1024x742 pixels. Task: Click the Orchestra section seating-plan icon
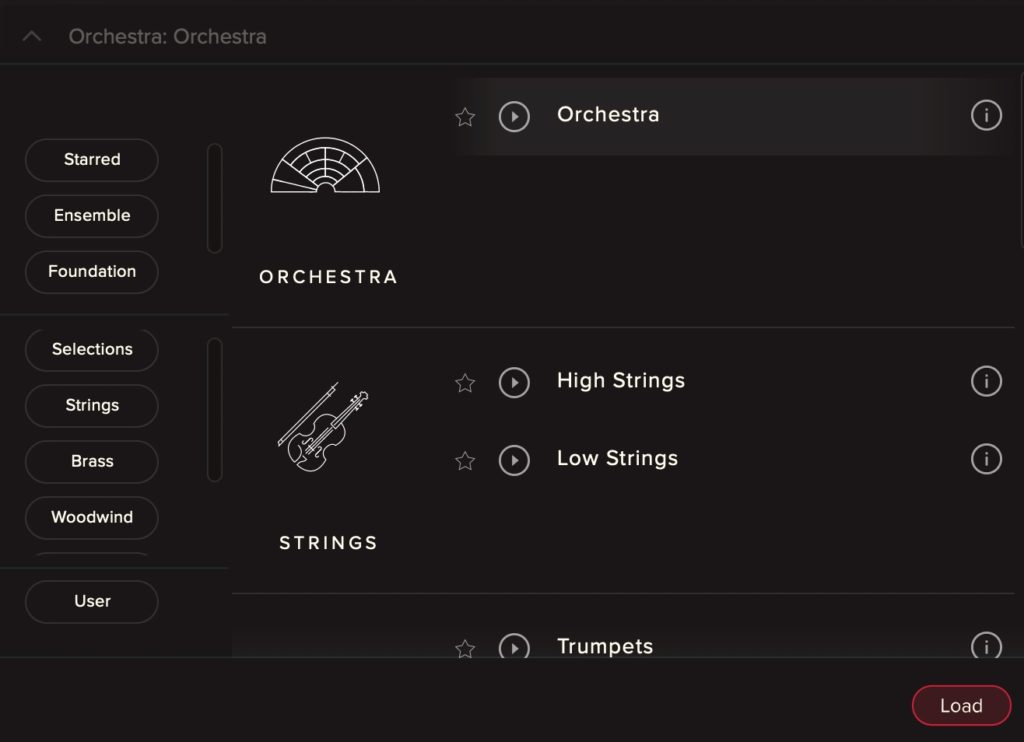327,166
